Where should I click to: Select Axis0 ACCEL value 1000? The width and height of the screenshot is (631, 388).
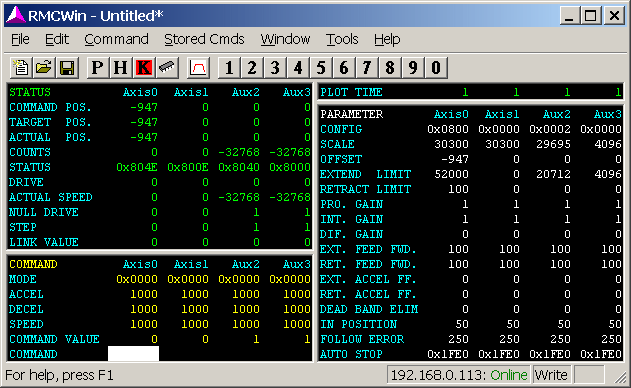[x=144, y=294]
